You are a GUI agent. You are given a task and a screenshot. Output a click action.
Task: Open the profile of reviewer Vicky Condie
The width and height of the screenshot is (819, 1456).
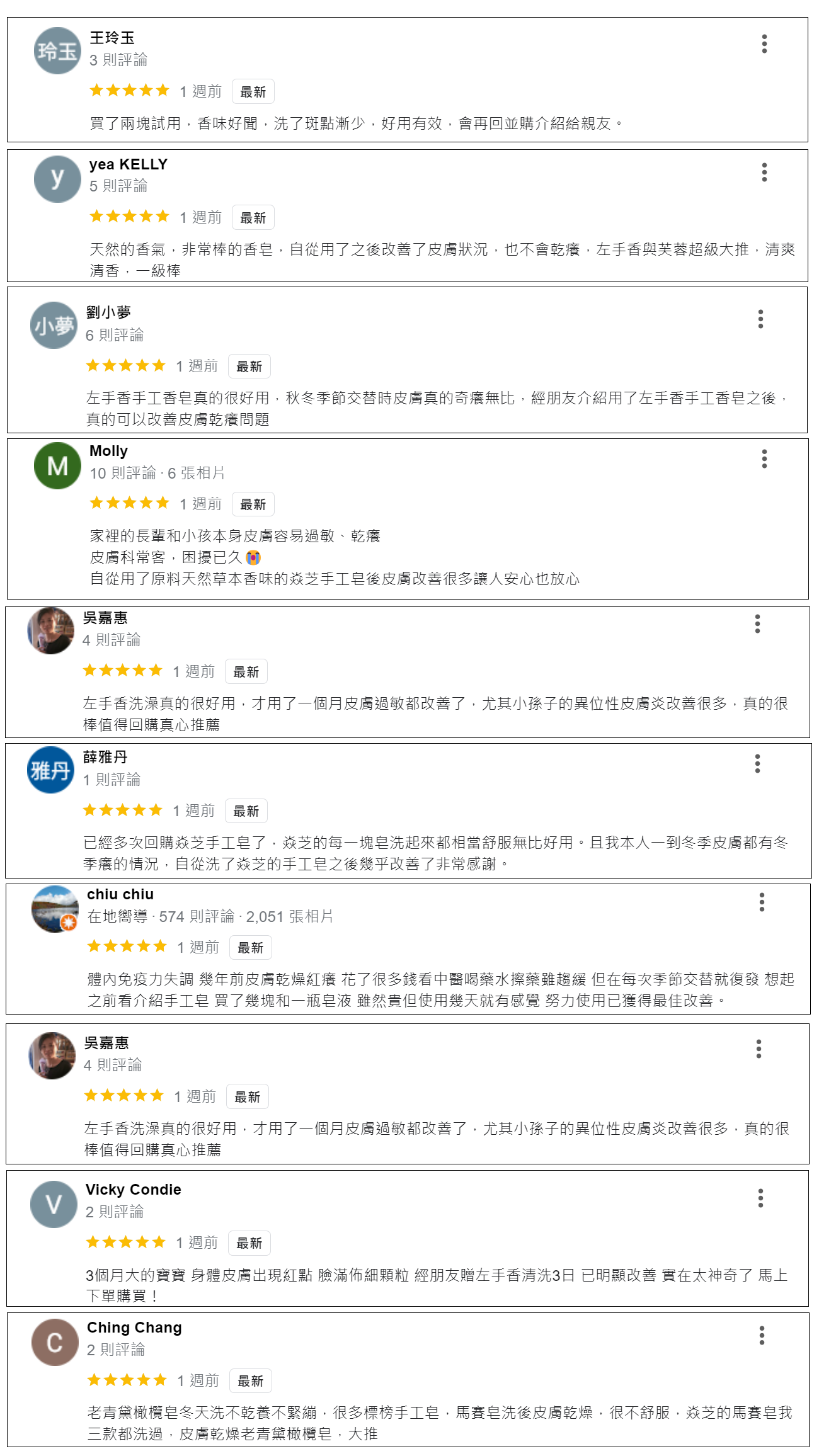(133, 1190)
